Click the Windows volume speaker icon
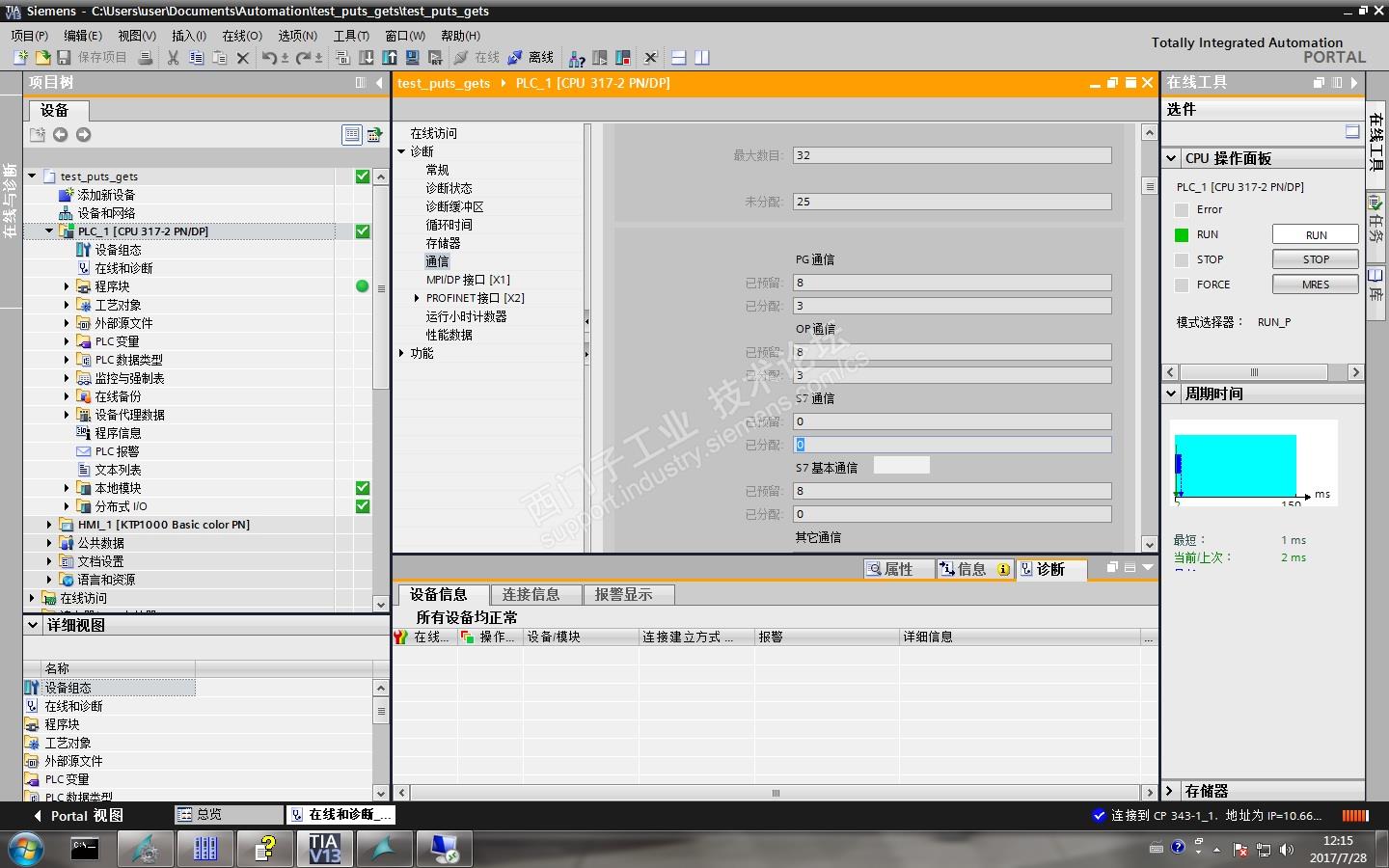 pos(1286,850)
